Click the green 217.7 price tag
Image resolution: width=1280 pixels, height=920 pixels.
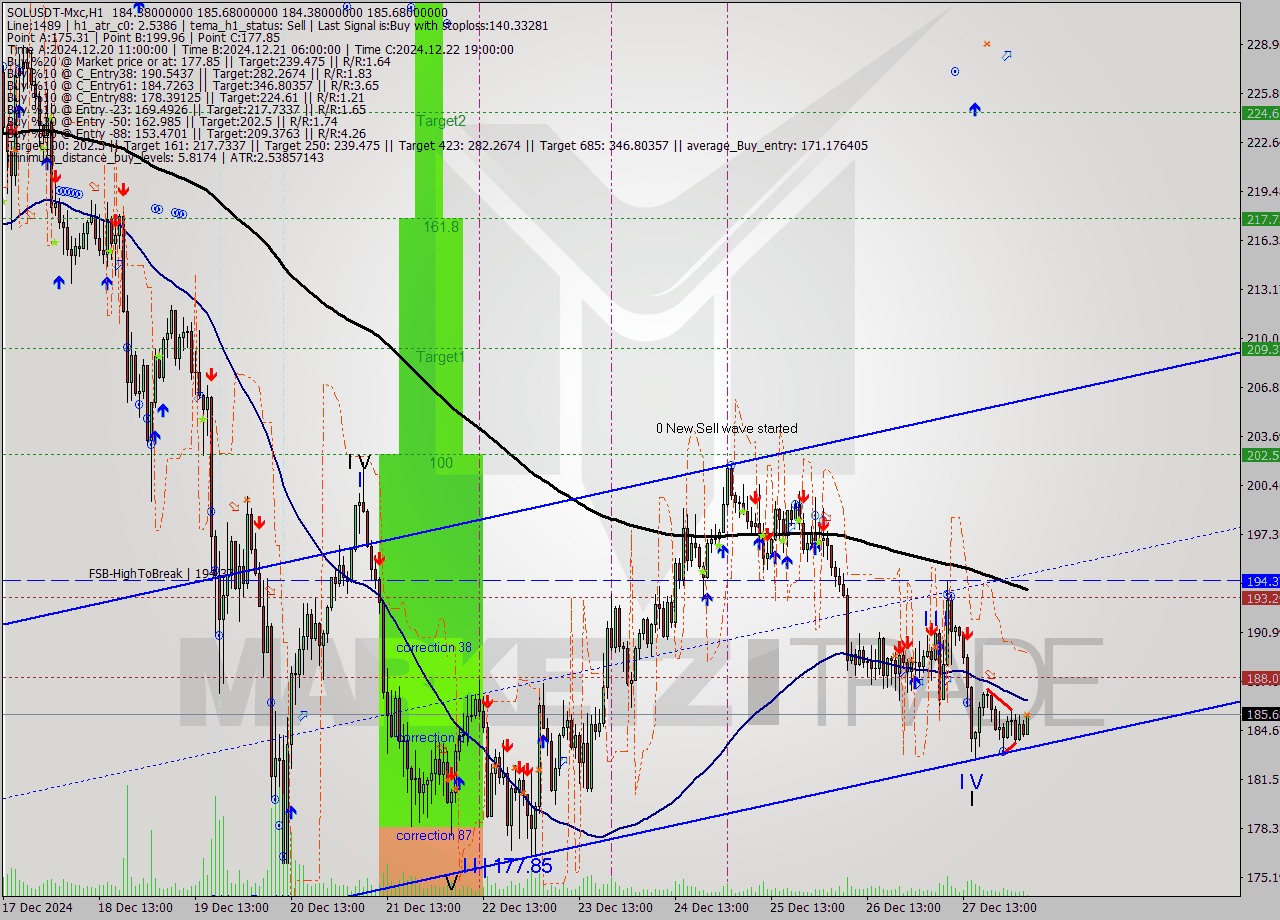tap(1260, 219)
